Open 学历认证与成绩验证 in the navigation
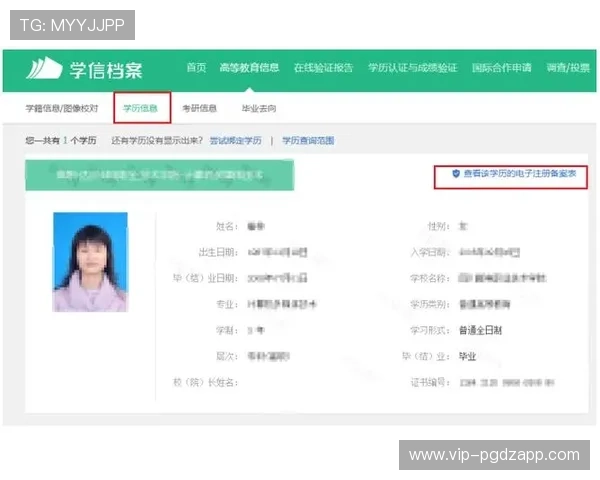This screenshot has height=480, width=600. pyautogui.click(x=412, y=68)
